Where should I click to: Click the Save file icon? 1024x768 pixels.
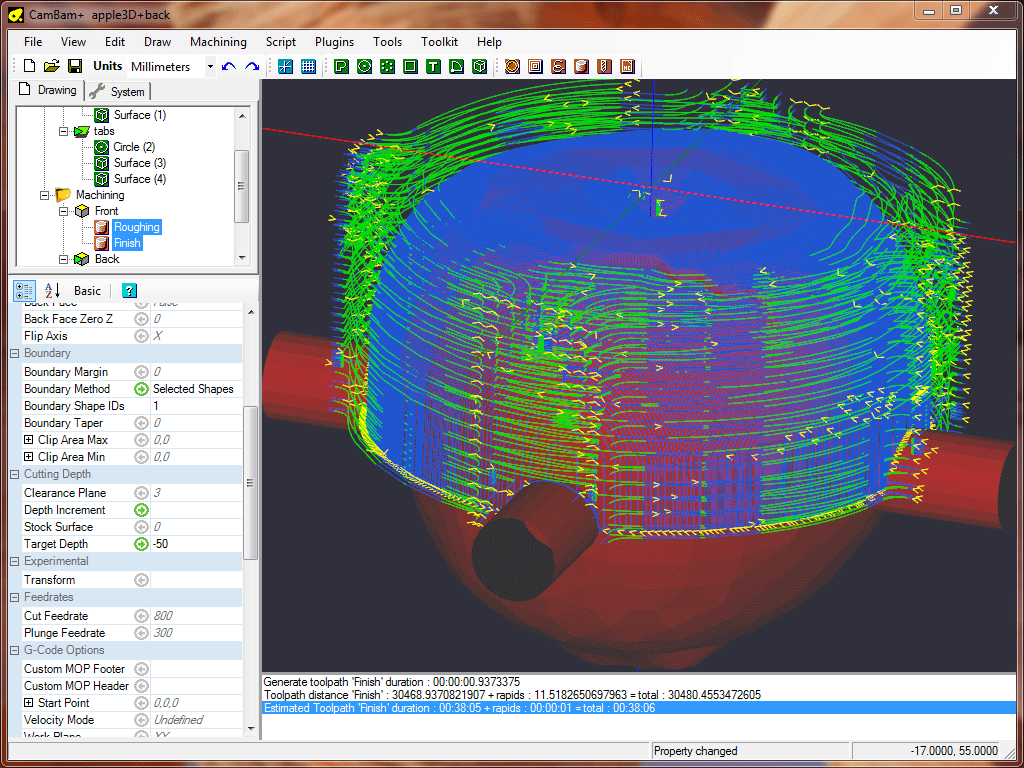tap(74, 66)
